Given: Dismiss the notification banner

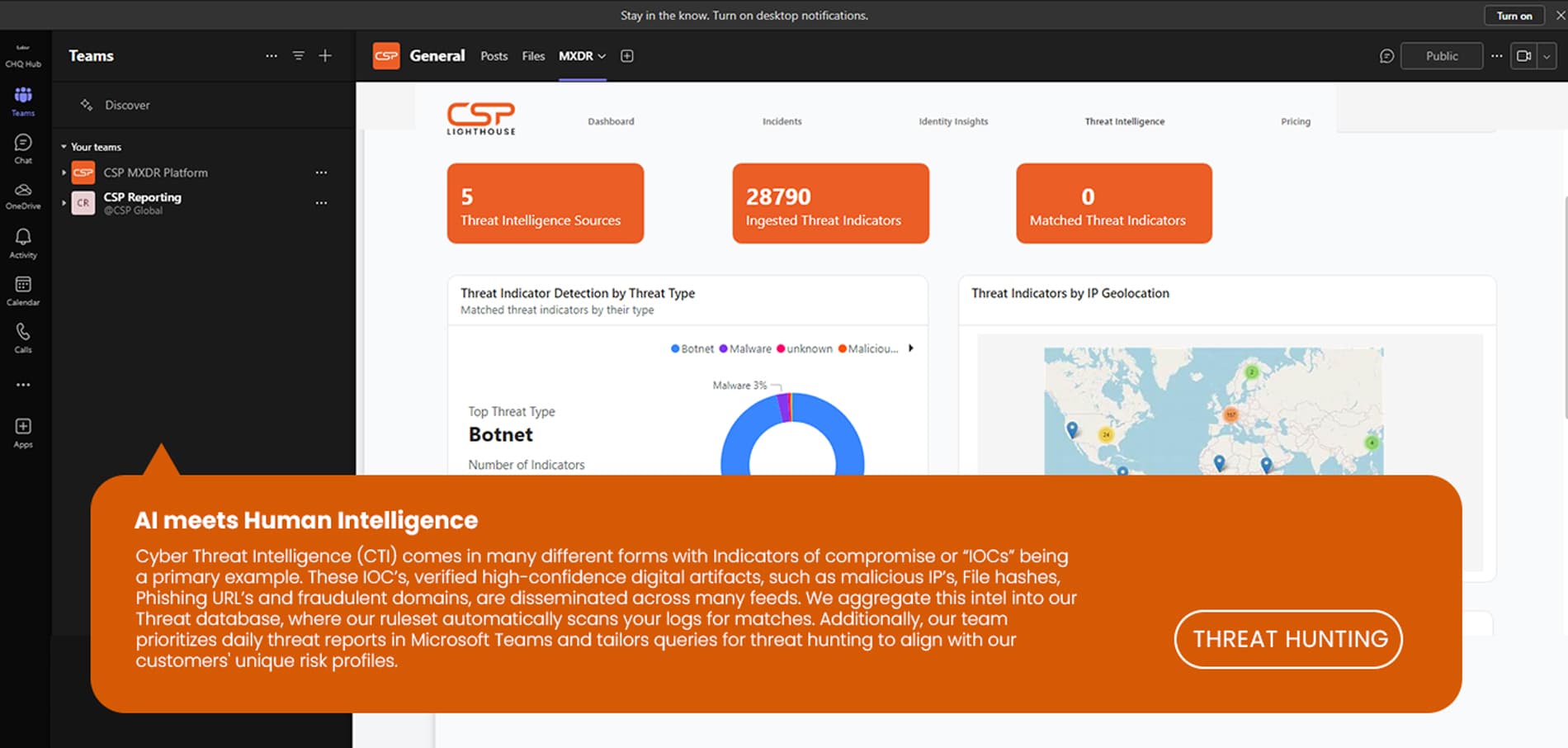Looking at the screenshot, I should pyautogui.click(x=1560, y=16).
